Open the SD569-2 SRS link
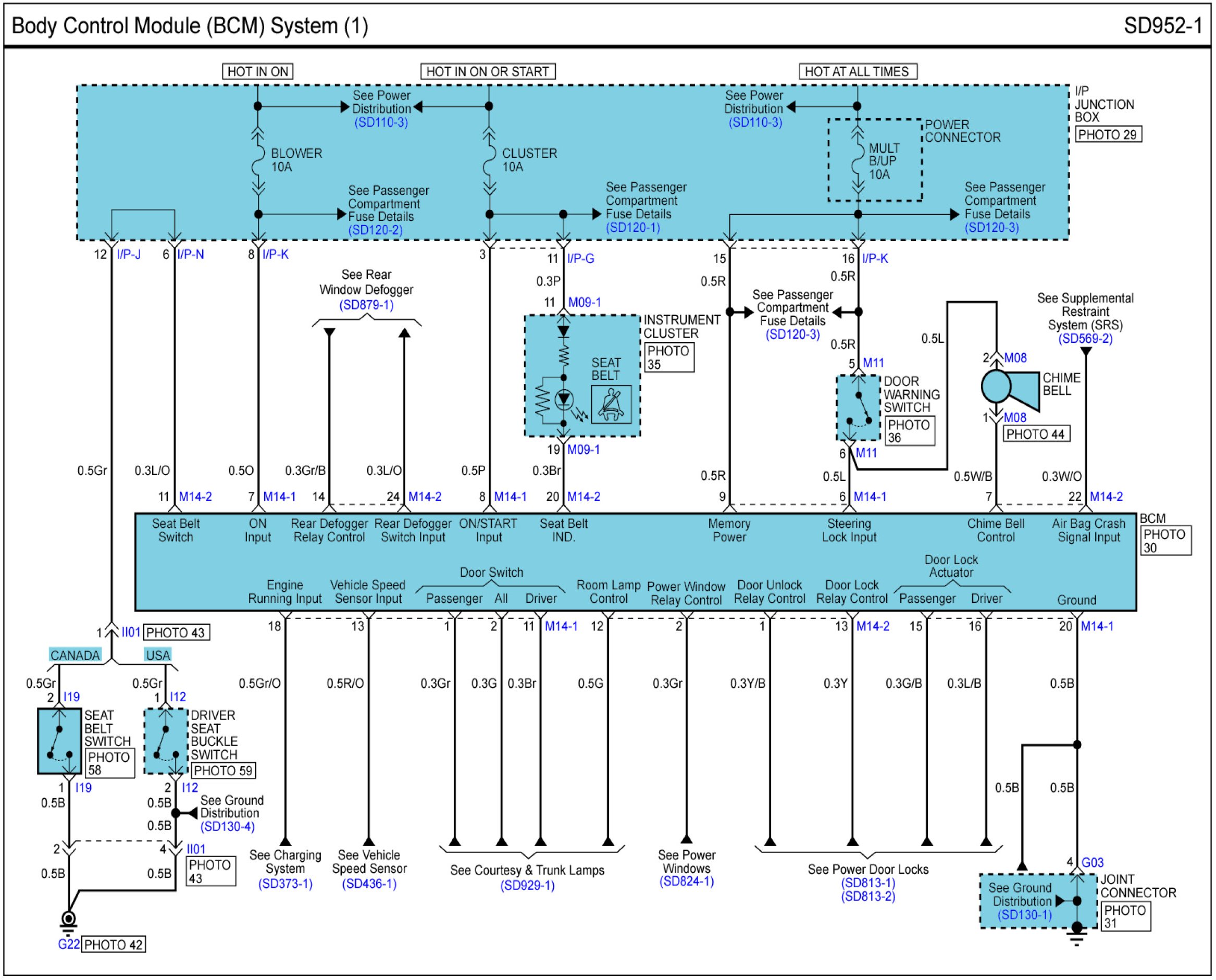 [1085, 339]
